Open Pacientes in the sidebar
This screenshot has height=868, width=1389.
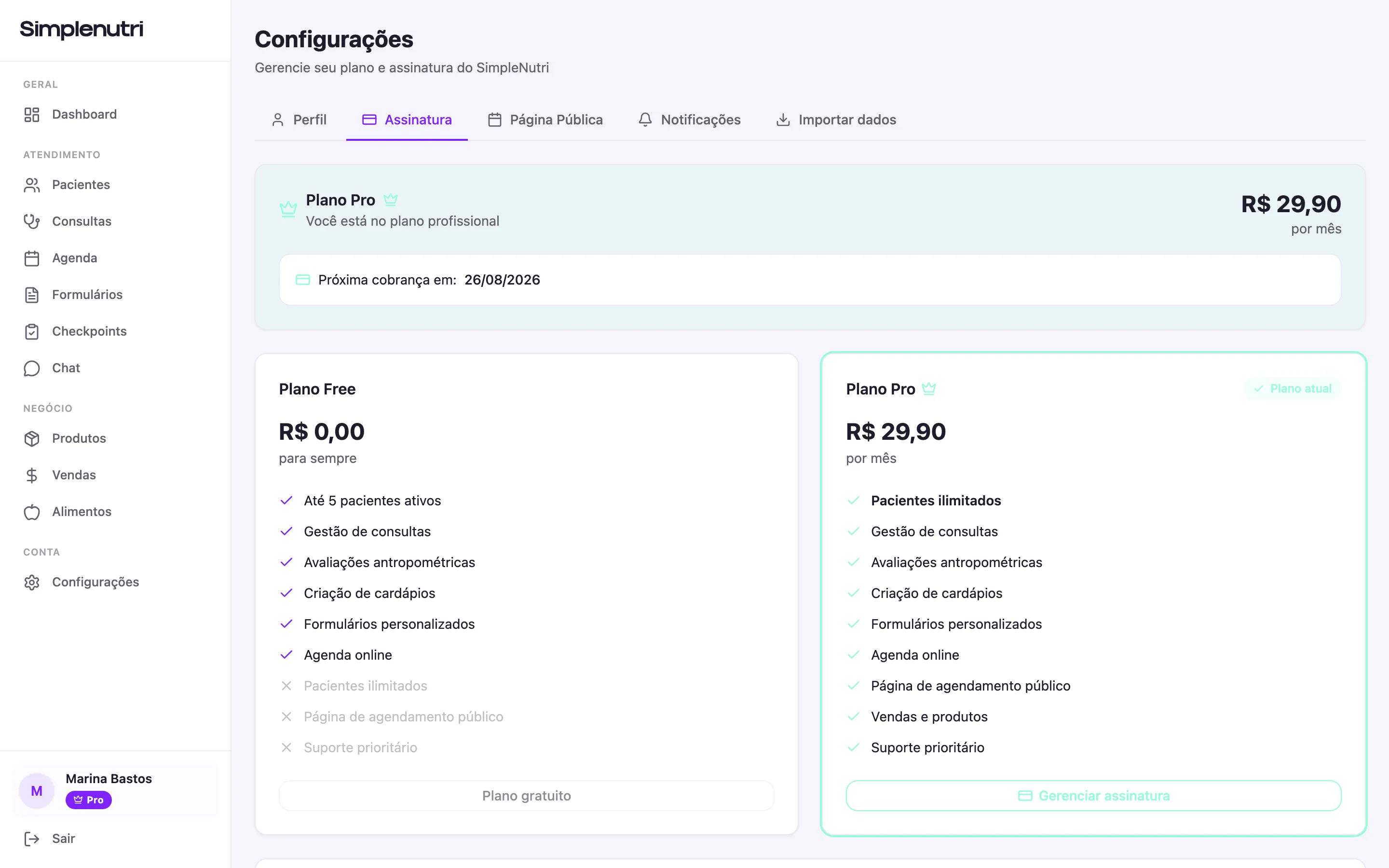pyautogui.click(x=115, y=185)
